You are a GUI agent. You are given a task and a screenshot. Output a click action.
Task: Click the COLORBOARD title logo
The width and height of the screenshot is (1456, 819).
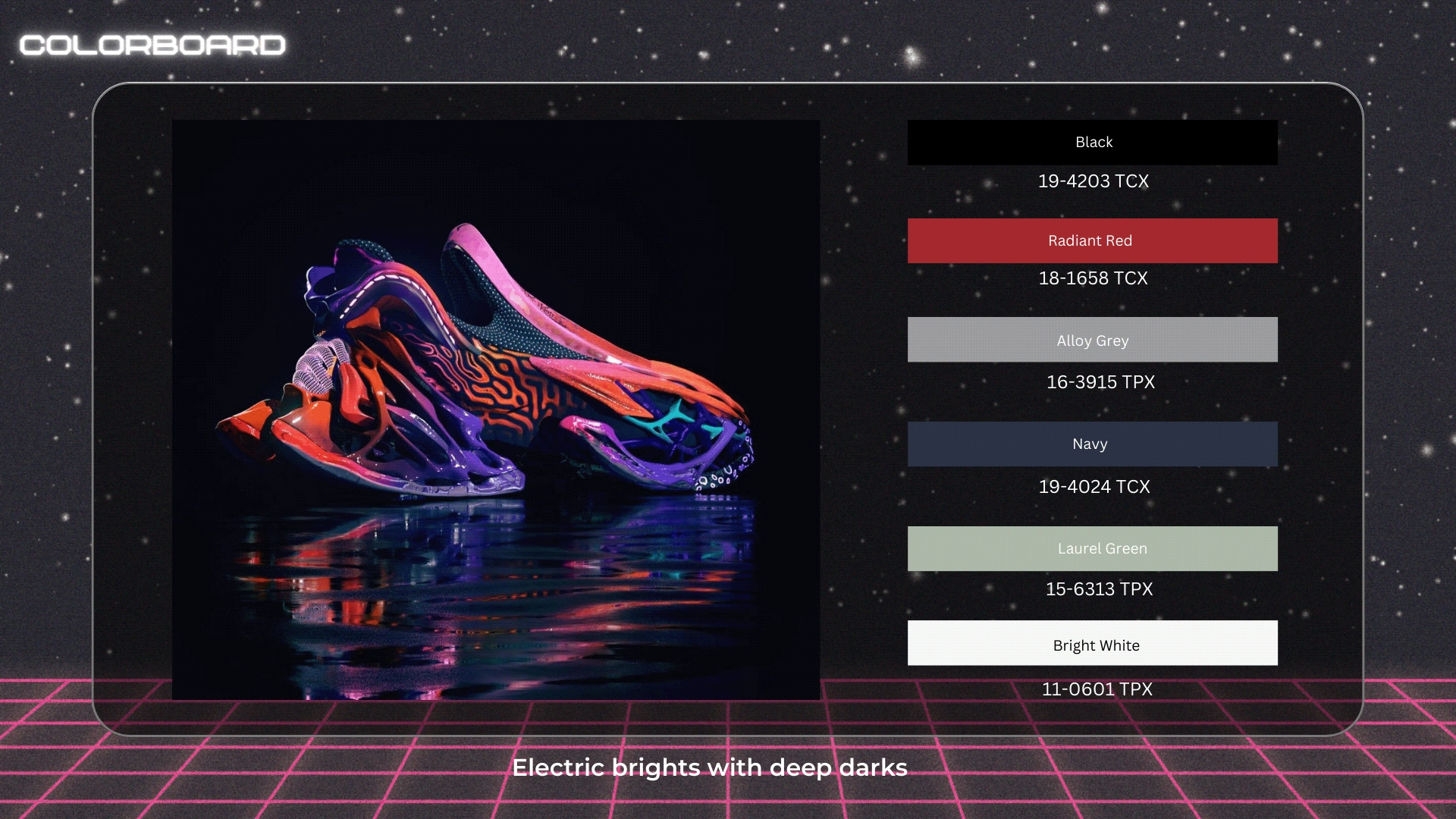(x=152, y=45)
